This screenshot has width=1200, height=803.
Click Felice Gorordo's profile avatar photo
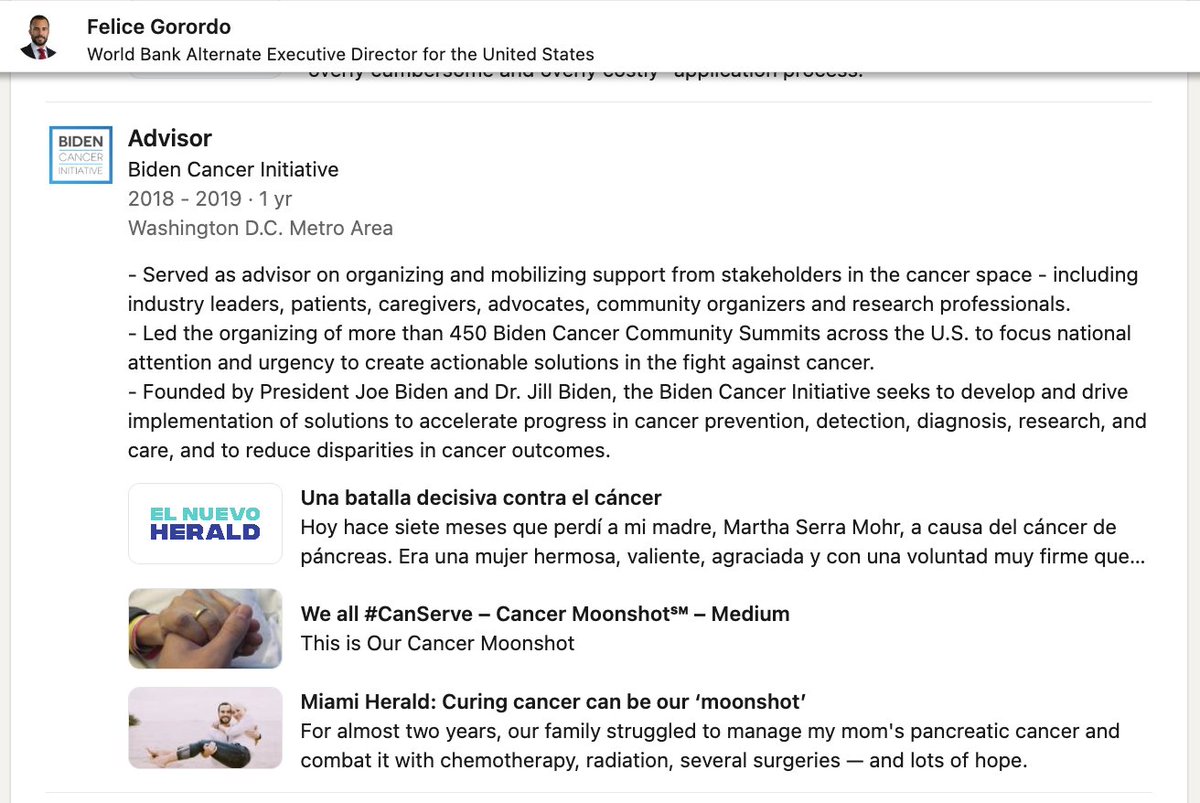click(x=38, y=37)
